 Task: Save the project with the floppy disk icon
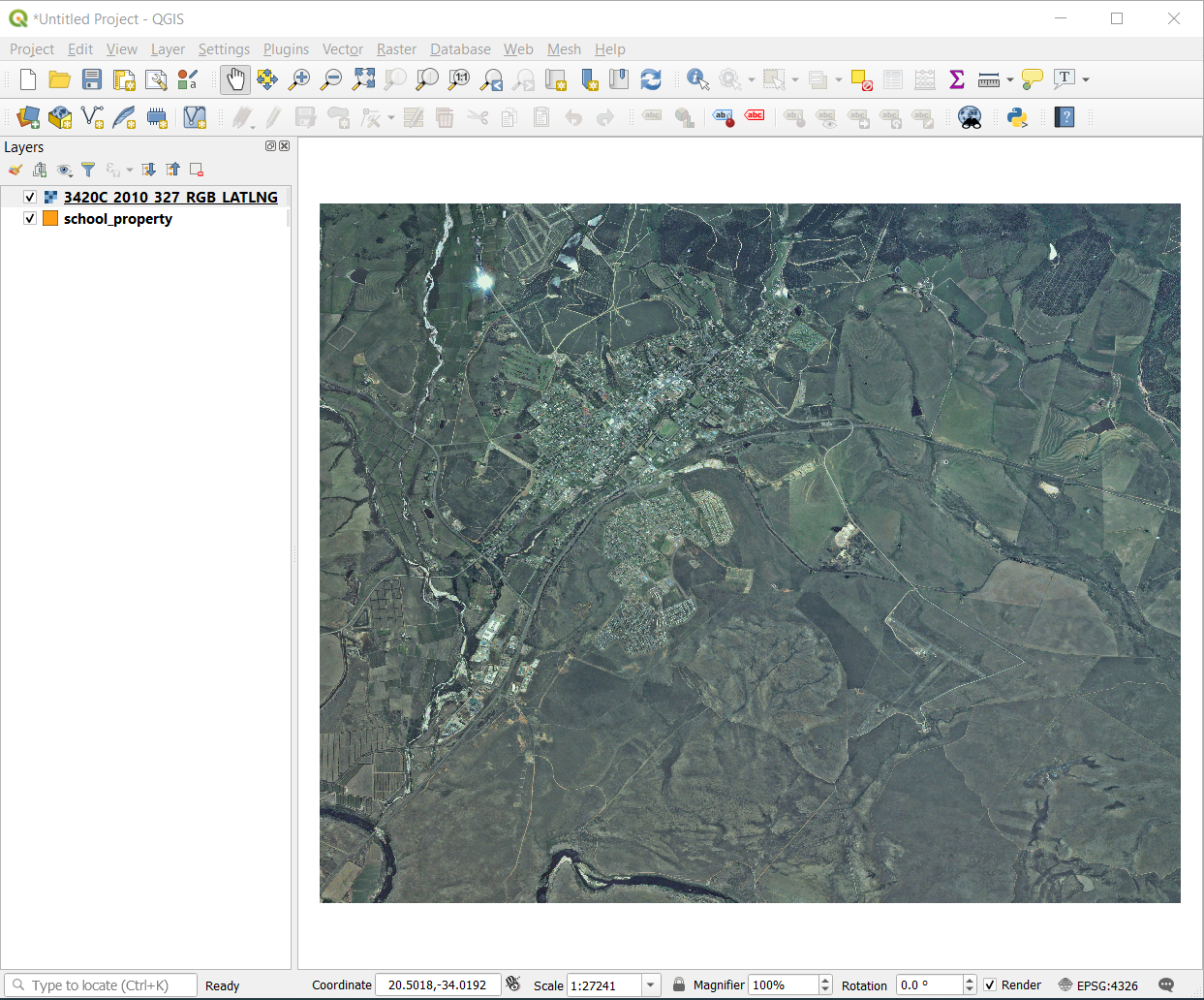pyautogui.click(x=92, y=79)
